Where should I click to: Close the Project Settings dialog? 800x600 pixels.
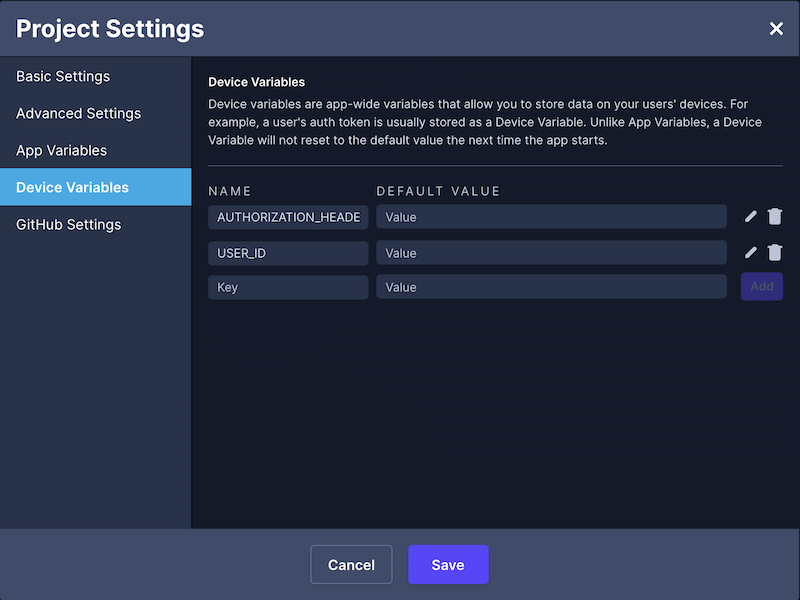tap(776, 29)
